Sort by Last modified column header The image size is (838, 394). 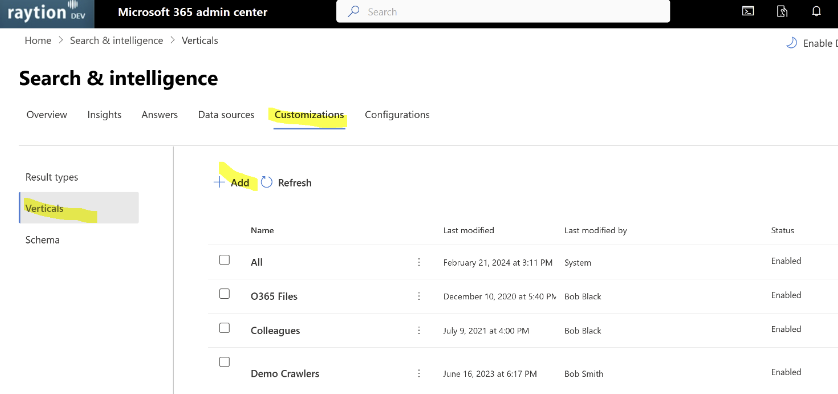[x=469, y=230]
